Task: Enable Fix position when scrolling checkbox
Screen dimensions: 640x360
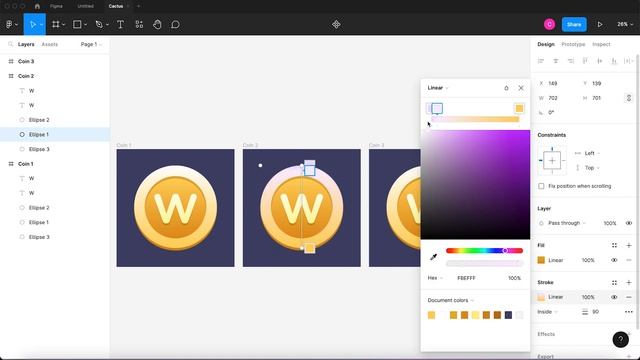Action: pyautogui.click(x=541, y=186)
